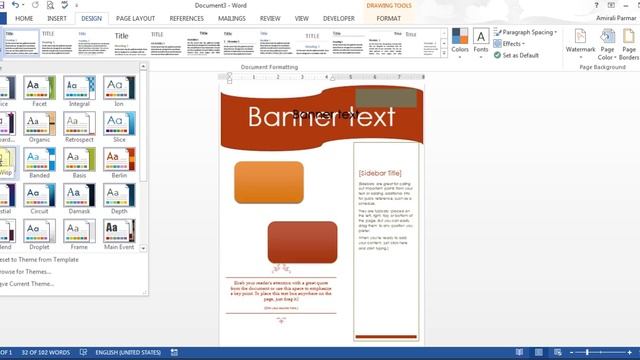The image size is (640, 360).
Task: Click the Redo icon in title bar
Action: pos(35,5)
